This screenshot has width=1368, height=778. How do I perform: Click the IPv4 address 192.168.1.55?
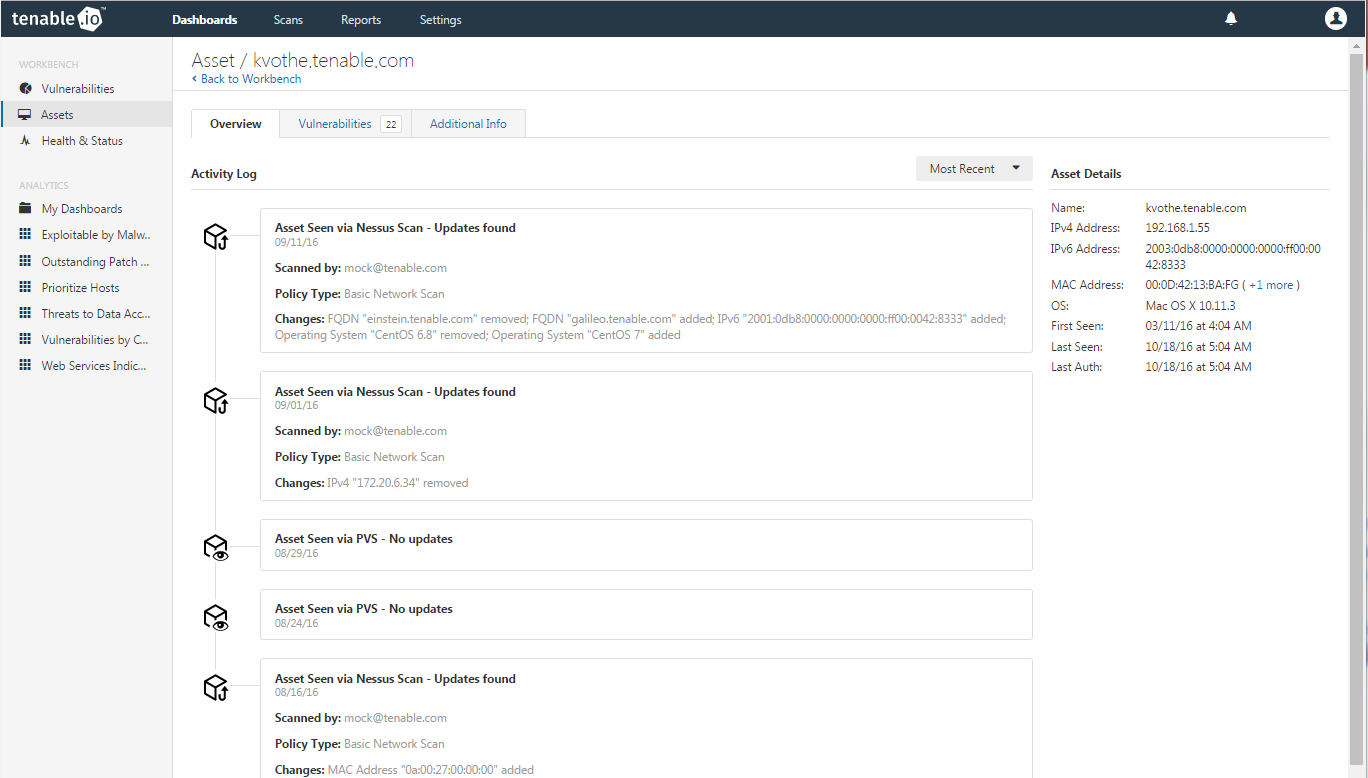pos(1177,228)
